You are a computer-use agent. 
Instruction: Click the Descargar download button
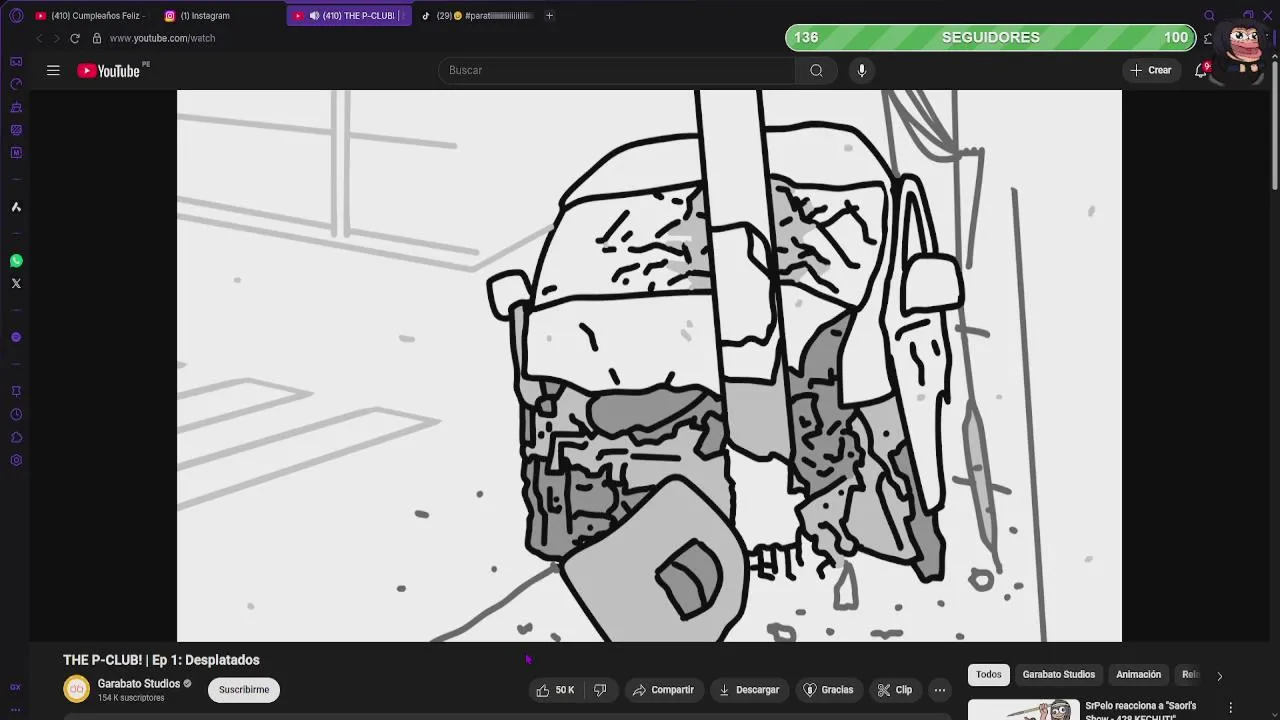749,690
